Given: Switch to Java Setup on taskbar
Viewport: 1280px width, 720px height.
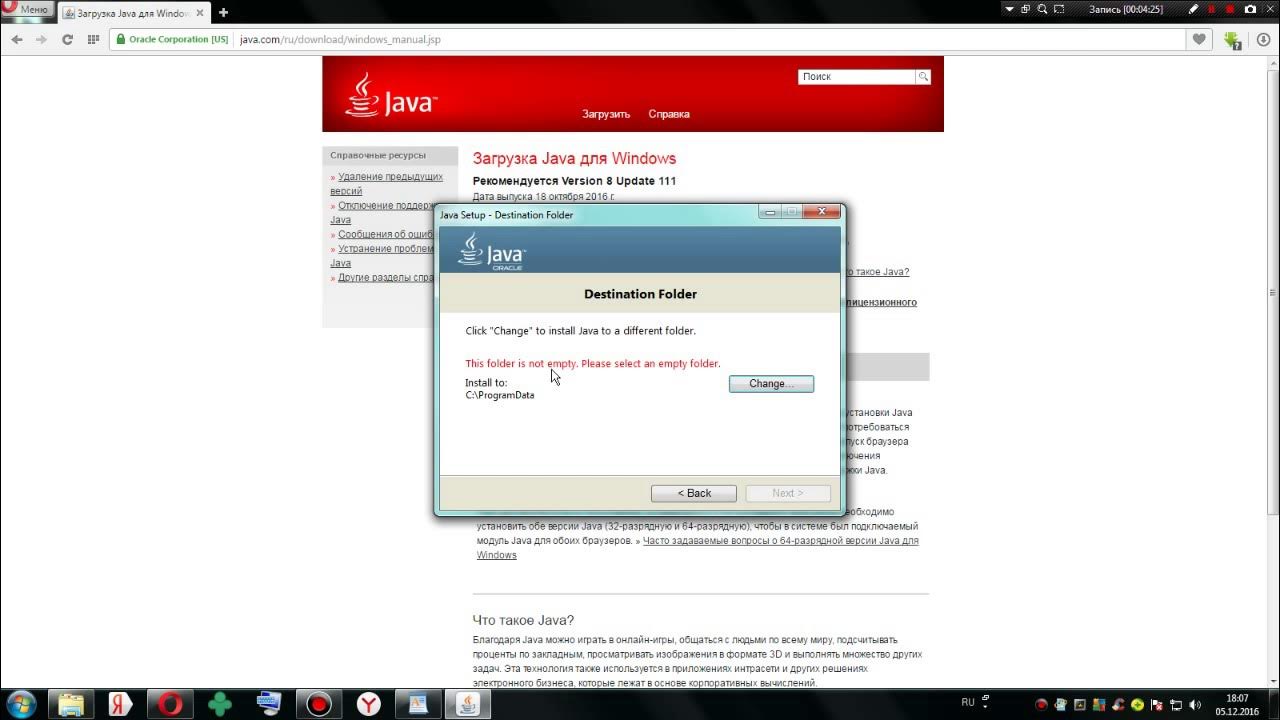Looking at the screenshot, I should pos(467,704).
